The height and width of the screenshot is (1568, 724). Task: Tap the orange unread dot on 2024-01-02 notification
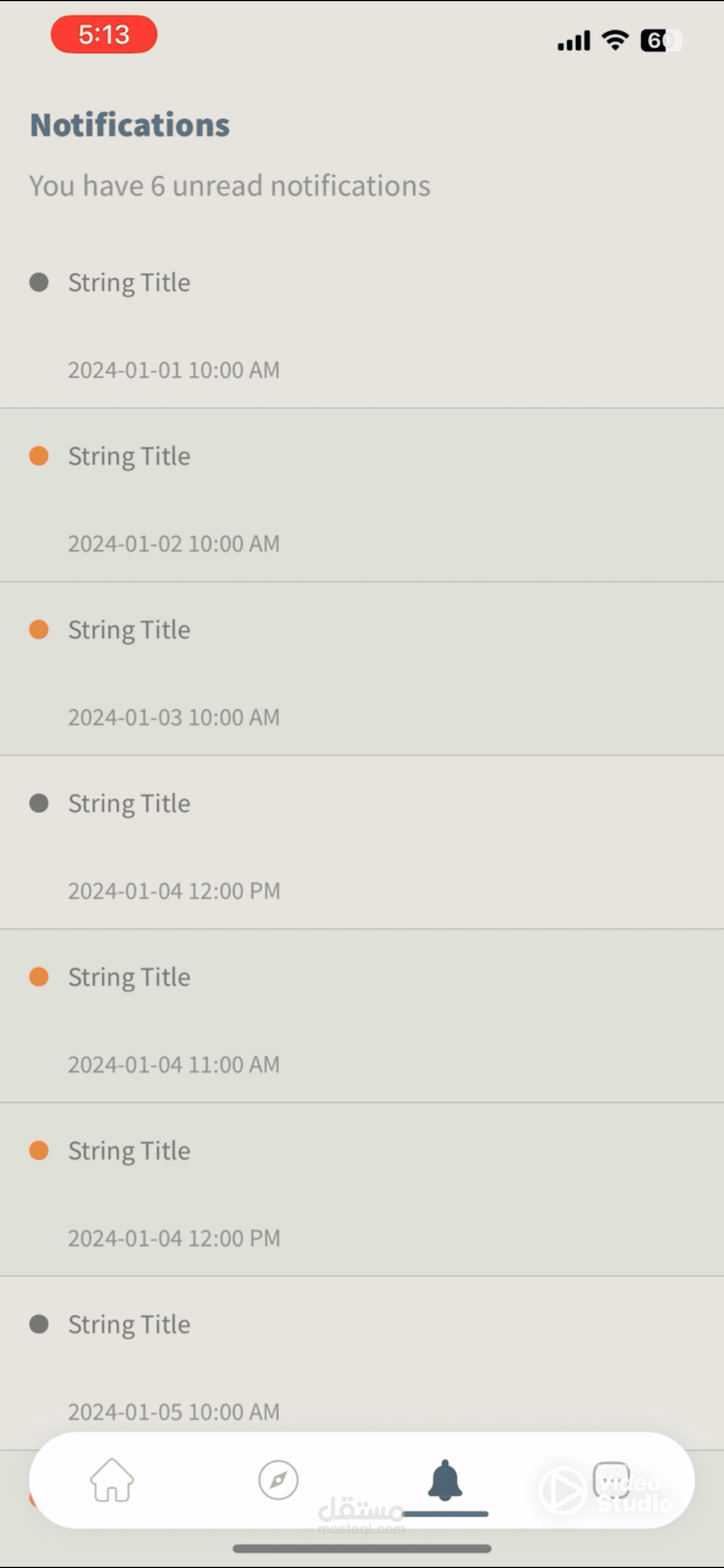click(39, 456)
